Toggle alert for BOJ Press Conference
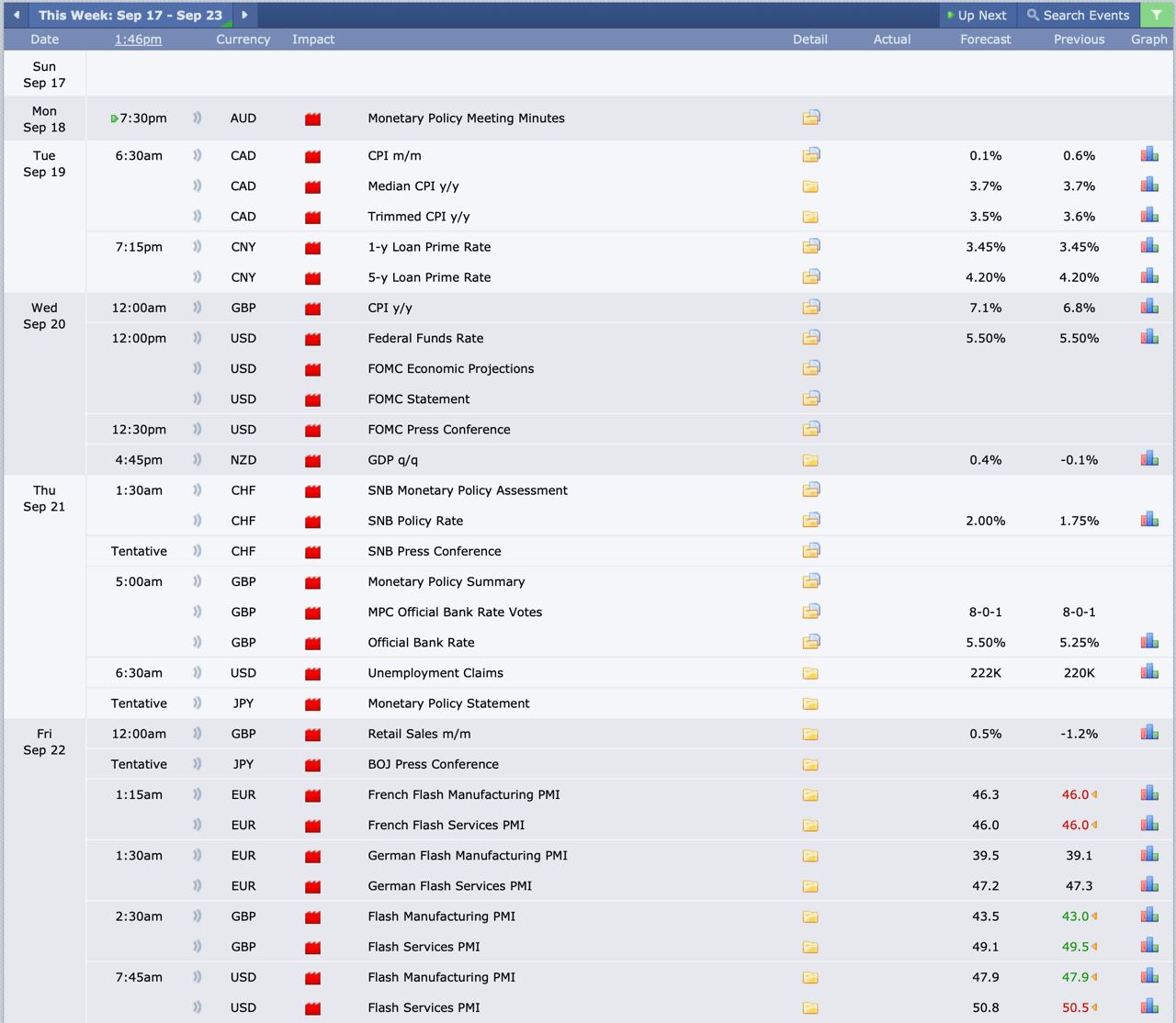Viewport: 1176px width, 1023px height. click(x=197, y=764)
